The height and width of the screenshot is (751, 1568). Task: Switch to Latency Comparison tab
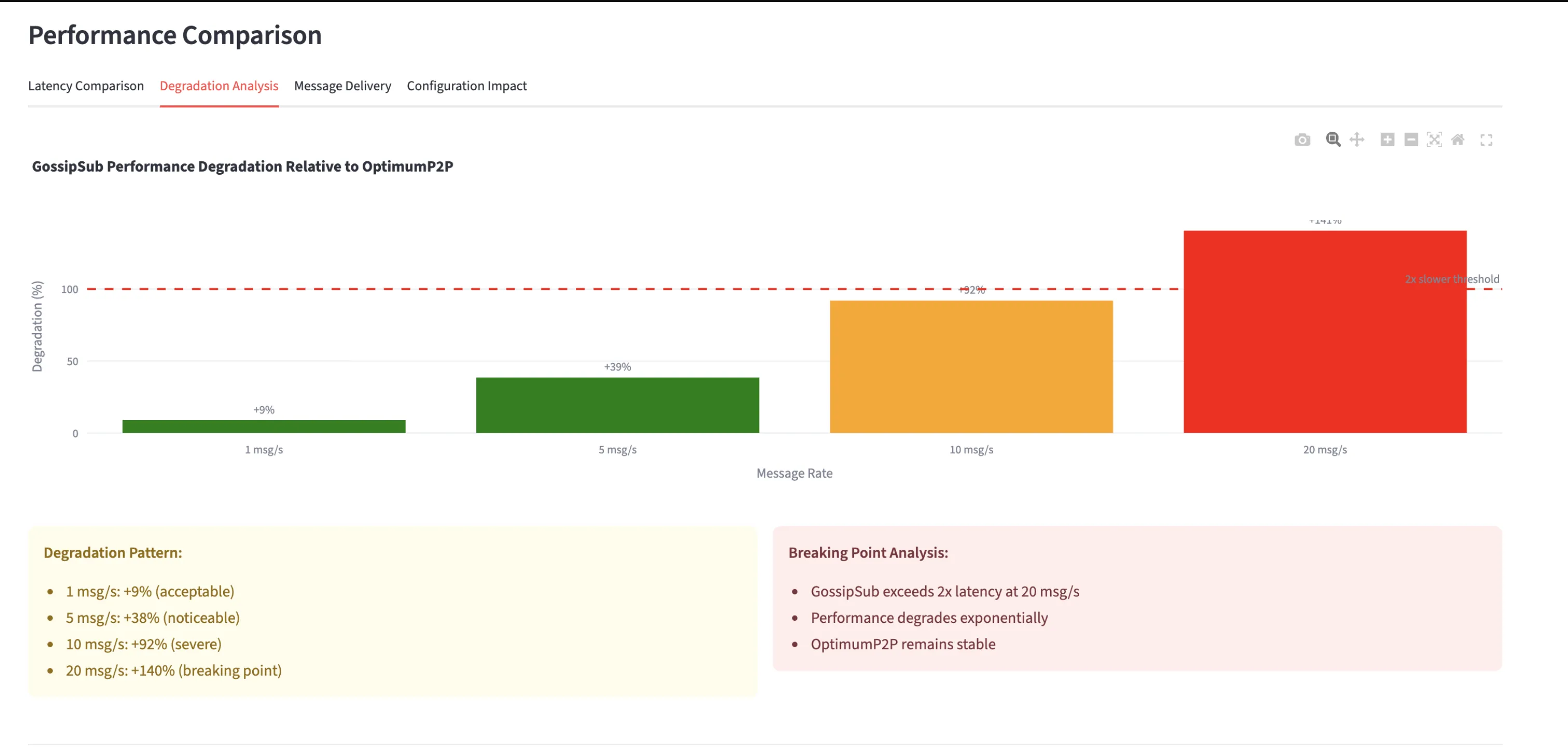coord(86,86)
